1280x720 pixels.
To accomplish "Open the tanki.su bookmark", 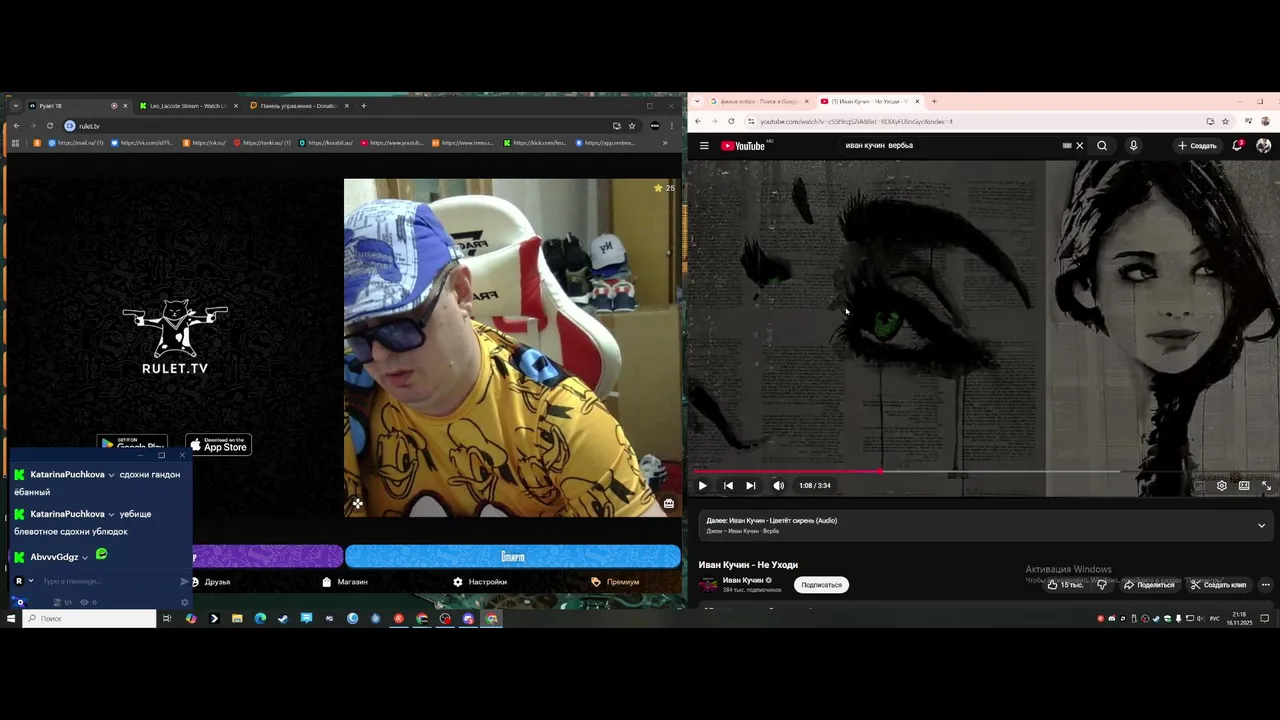I will 263,143.
